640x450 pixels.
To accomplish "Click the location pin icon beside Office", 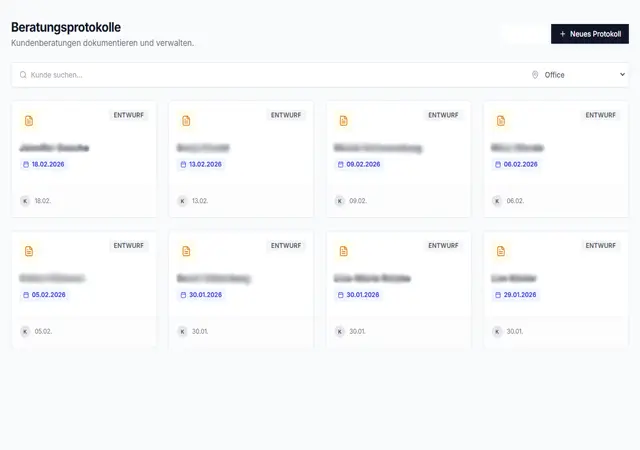I will click(x=535, y=75).
